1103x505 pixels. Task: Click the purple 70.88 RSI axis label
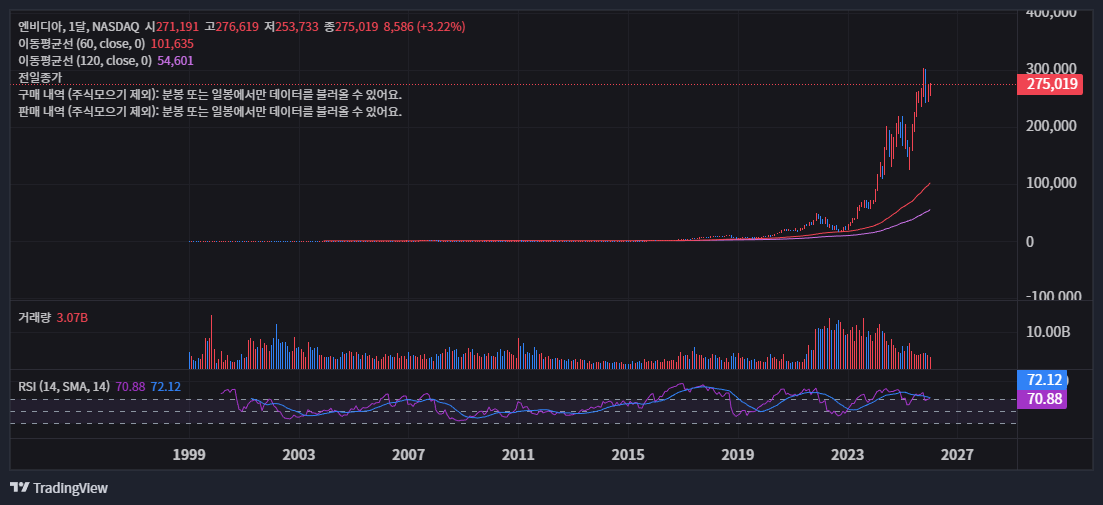[x=1044, y=399]
